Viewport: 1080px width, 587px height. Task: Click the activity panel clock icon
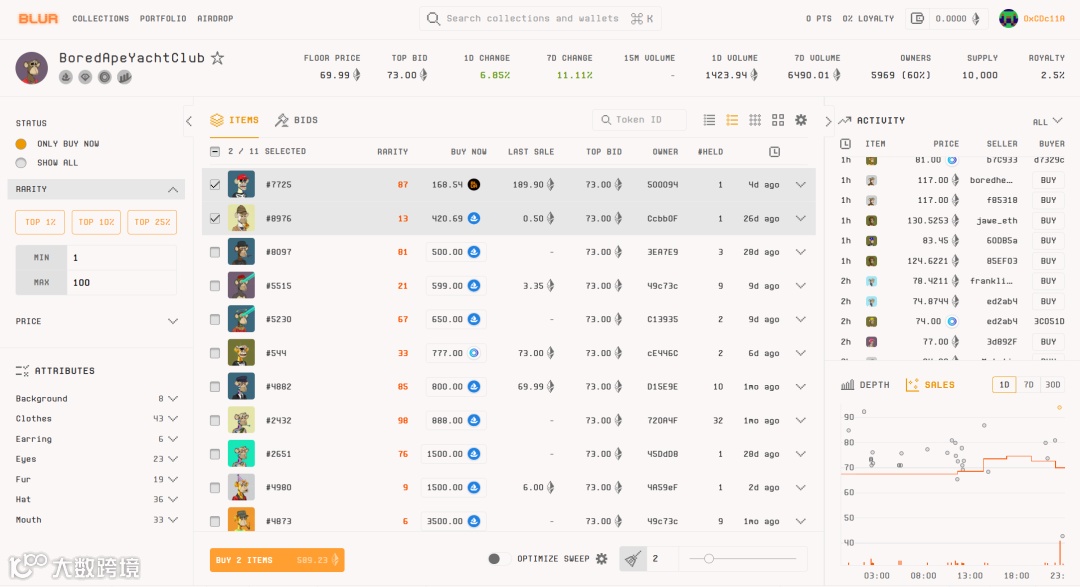point(845,144)
